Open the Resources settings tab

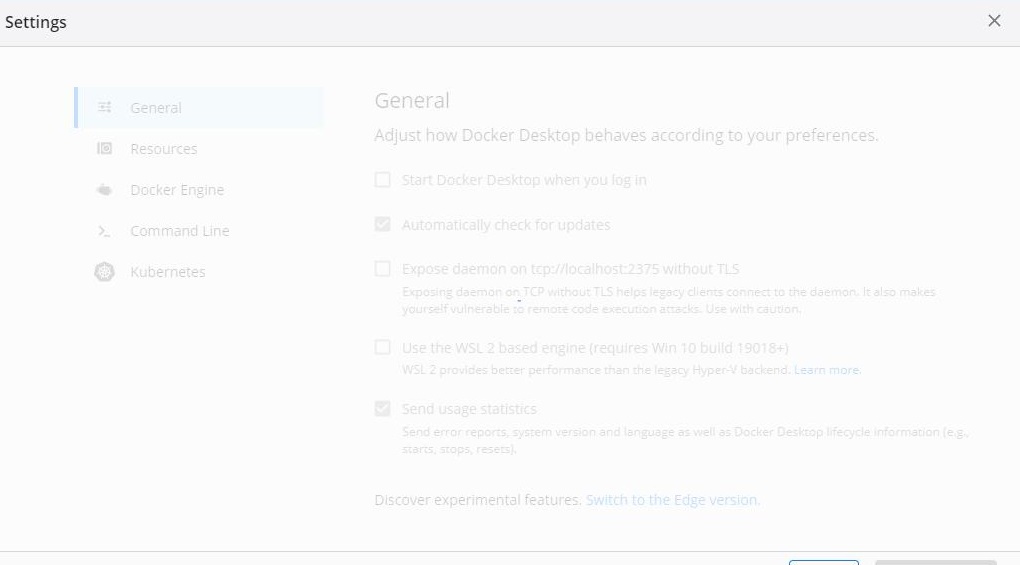[x=198, y=148]
